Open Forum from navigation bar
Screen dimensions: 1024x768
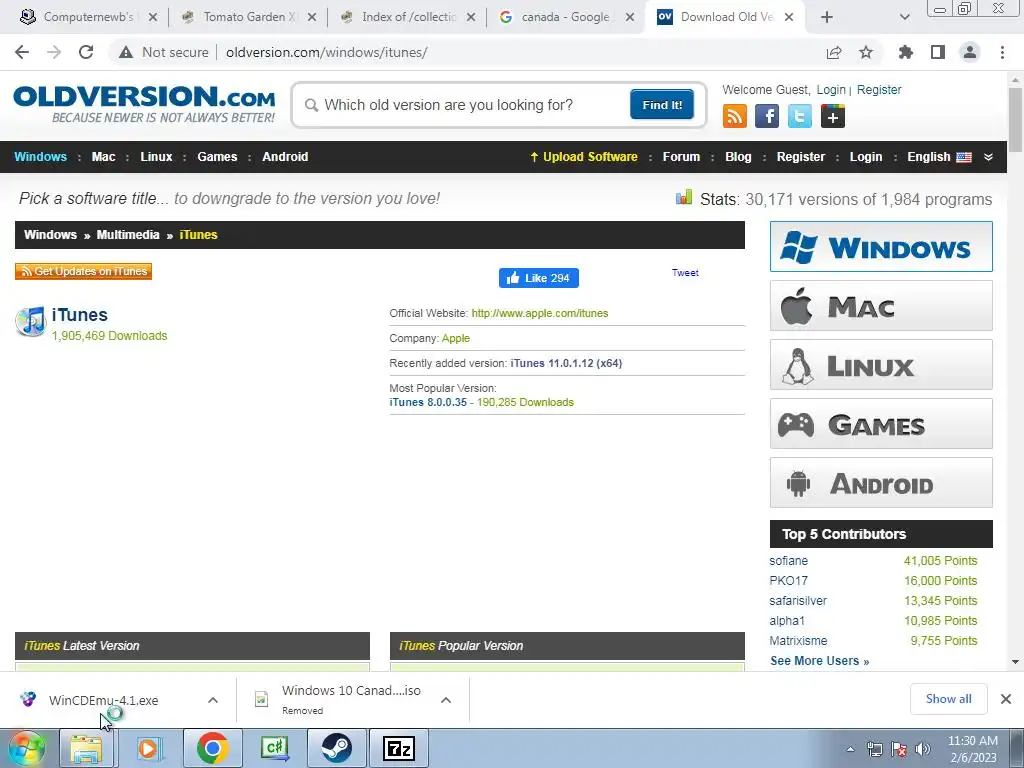[x=681, y=157]
